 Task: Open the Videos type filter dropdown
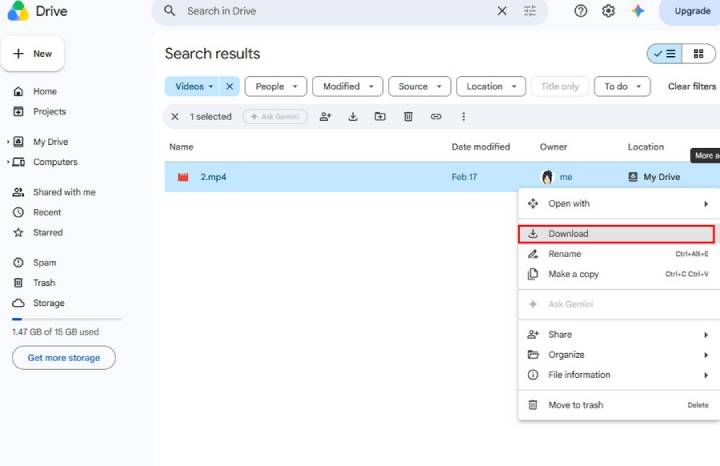point(192,86)
